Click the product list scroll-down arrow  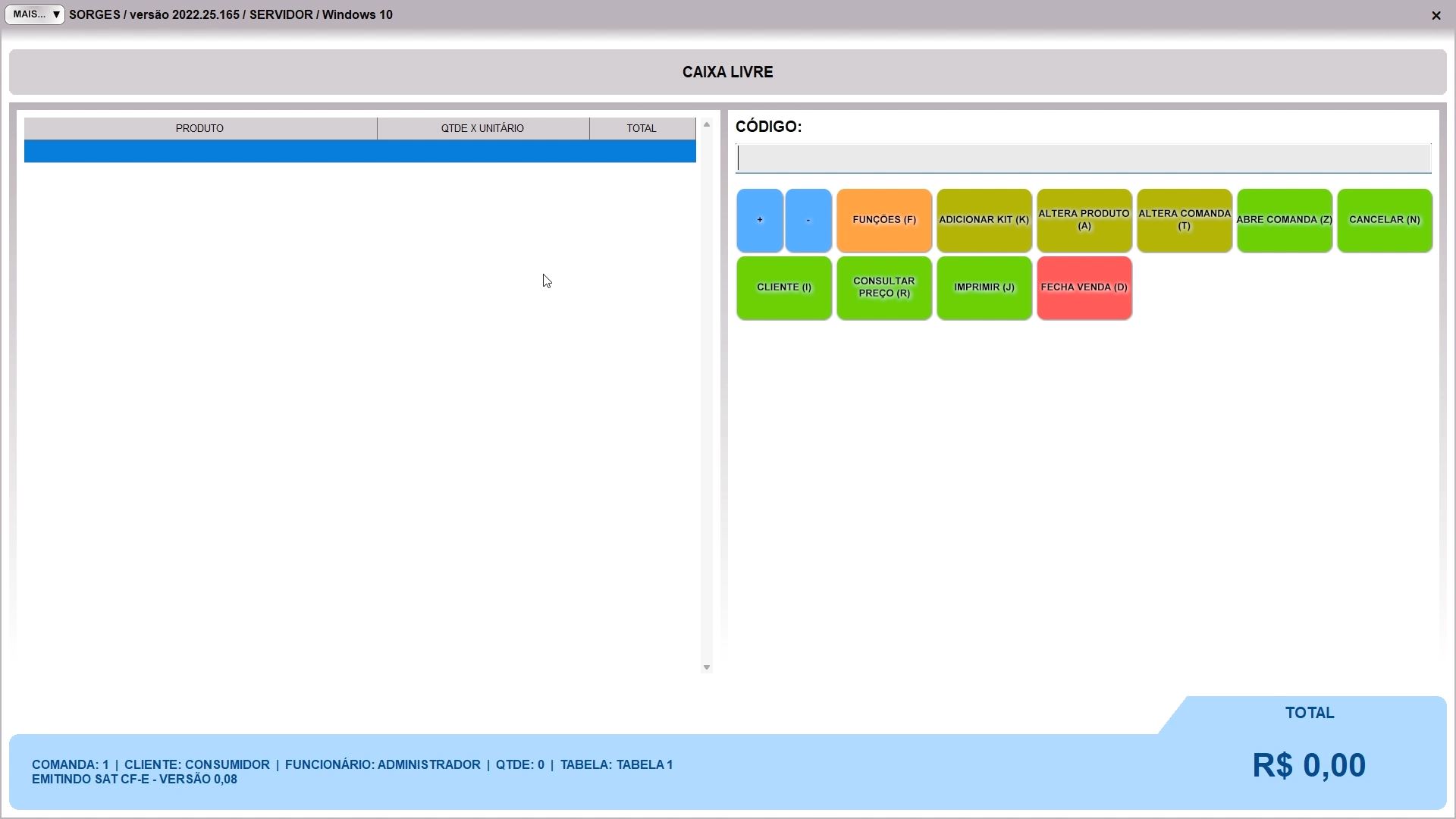coord(706,667)
